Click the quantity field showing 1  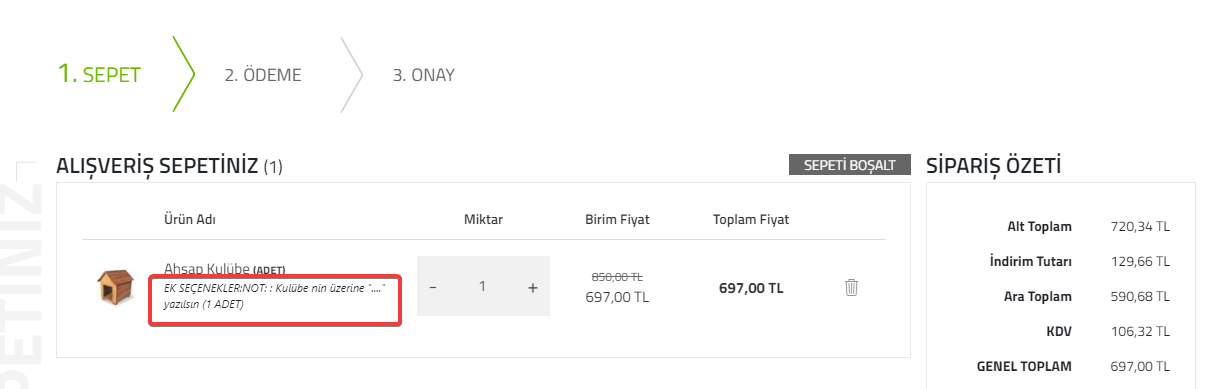tap(483, 287)
